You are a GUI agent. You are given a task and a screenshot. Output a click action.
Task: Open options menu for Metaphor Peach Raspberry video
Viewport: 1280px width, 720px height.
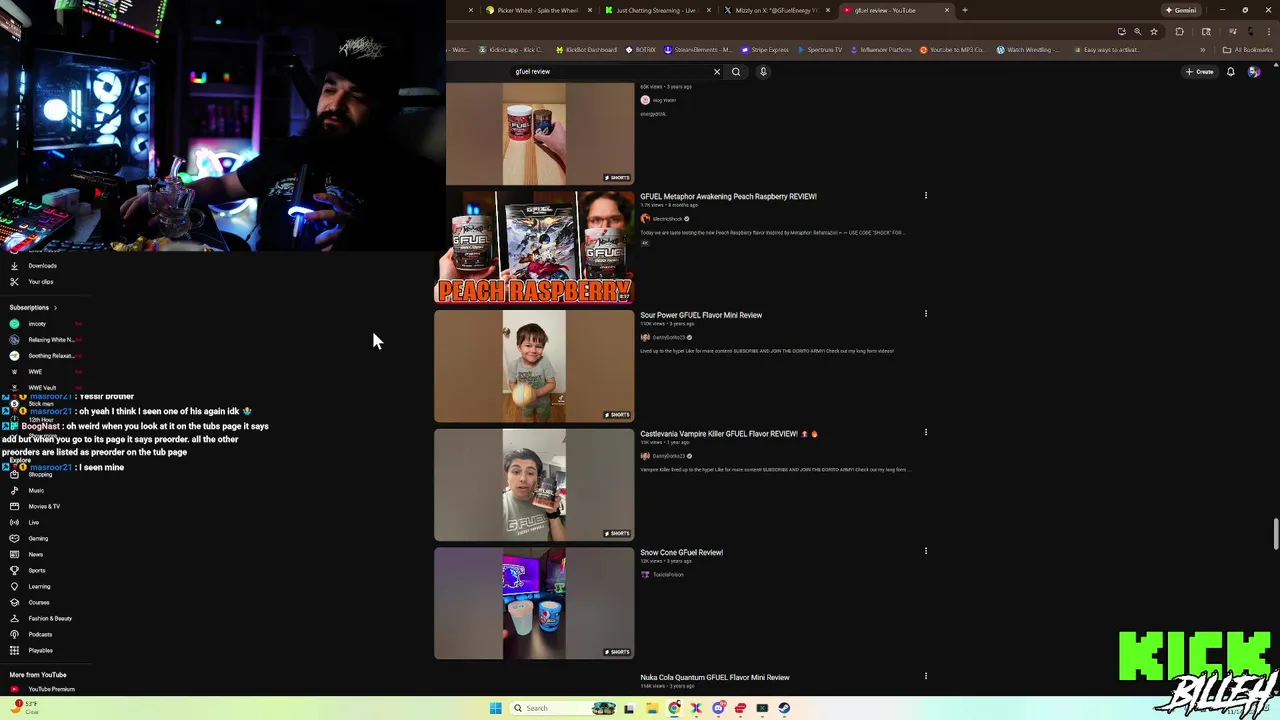926,196
